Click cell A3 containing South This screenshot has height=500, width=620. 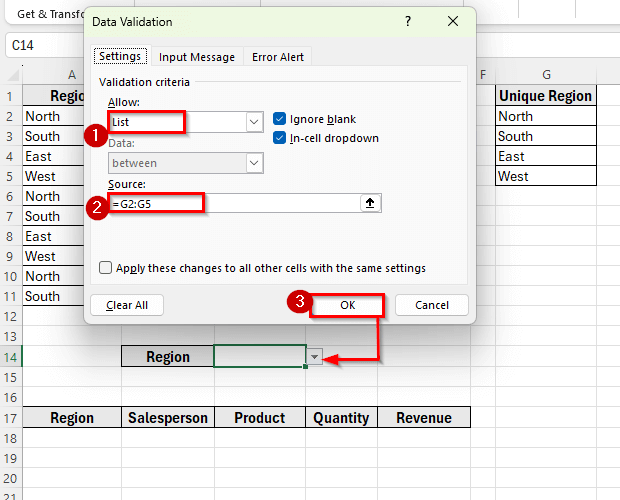point(53,136)
